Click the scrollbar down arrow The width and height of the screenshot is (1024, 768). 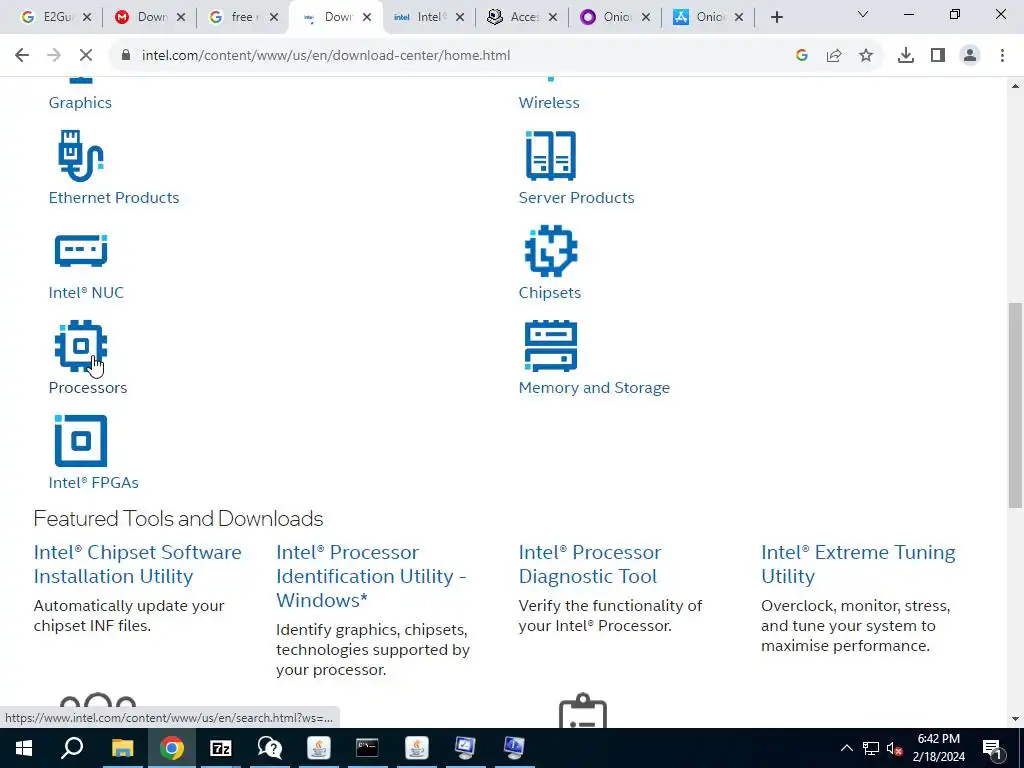1015,720
